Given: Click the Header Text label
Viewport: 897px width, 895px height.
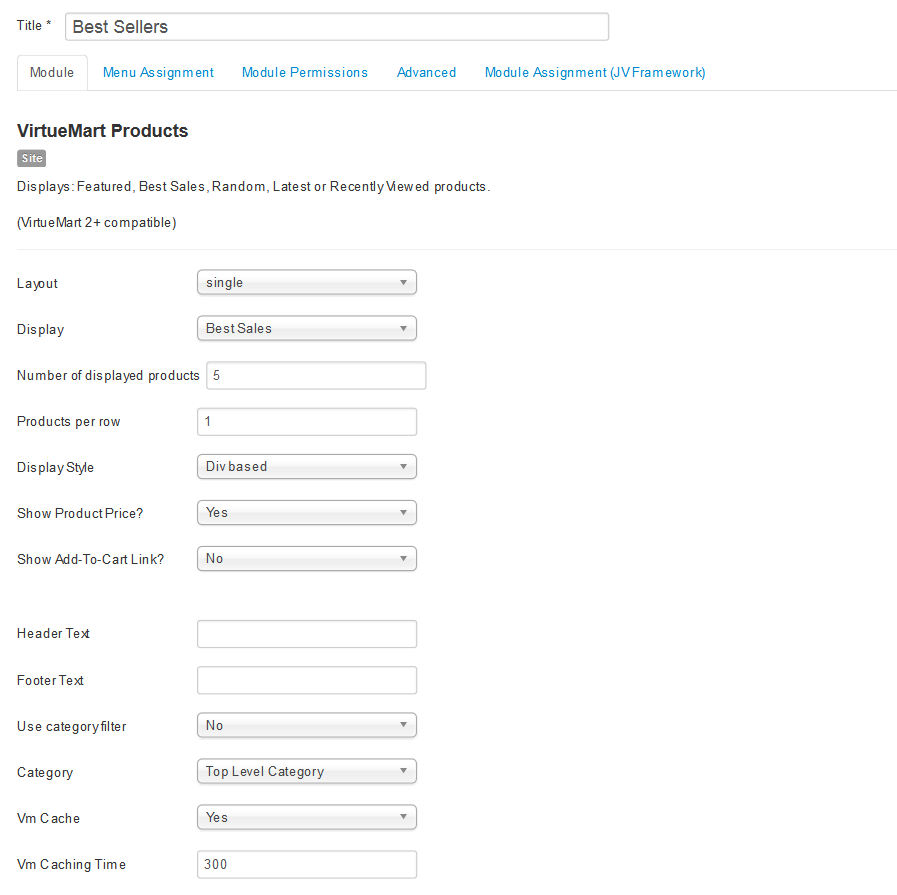Looking at the screenshot, I should click(x=53, y=634).
